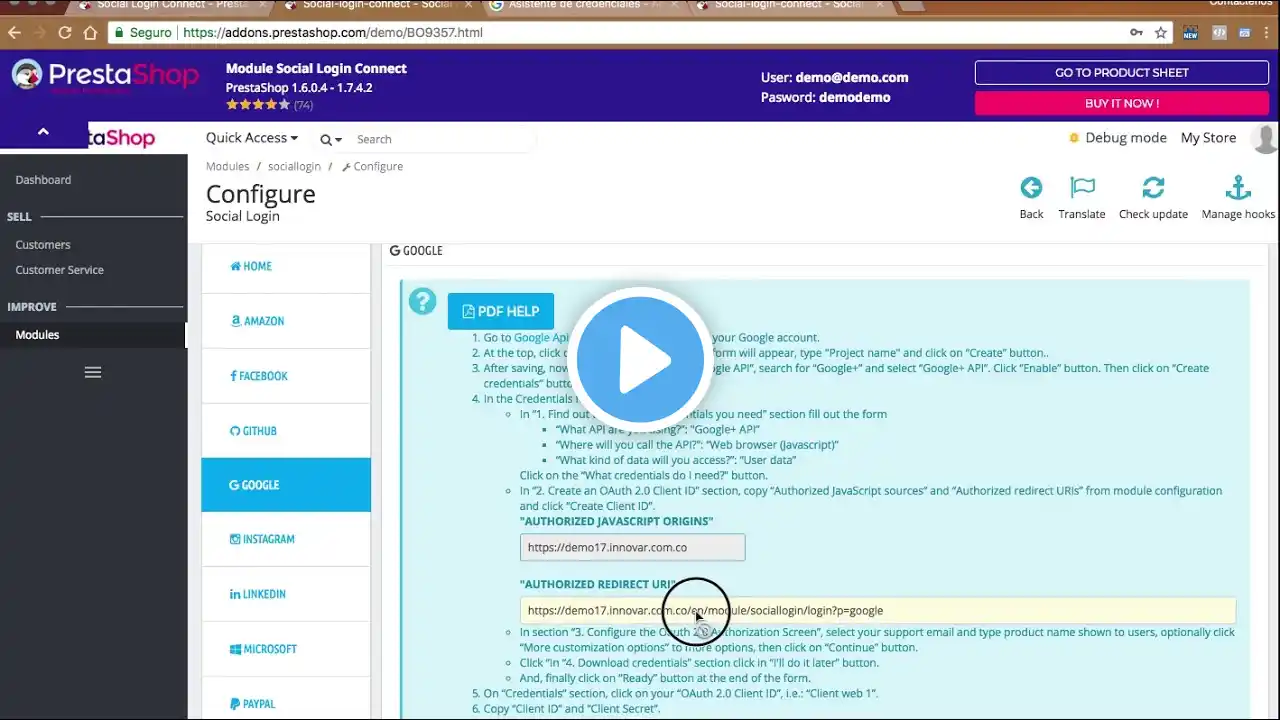Click the Seguro secure site indicator

click(142, 32)
